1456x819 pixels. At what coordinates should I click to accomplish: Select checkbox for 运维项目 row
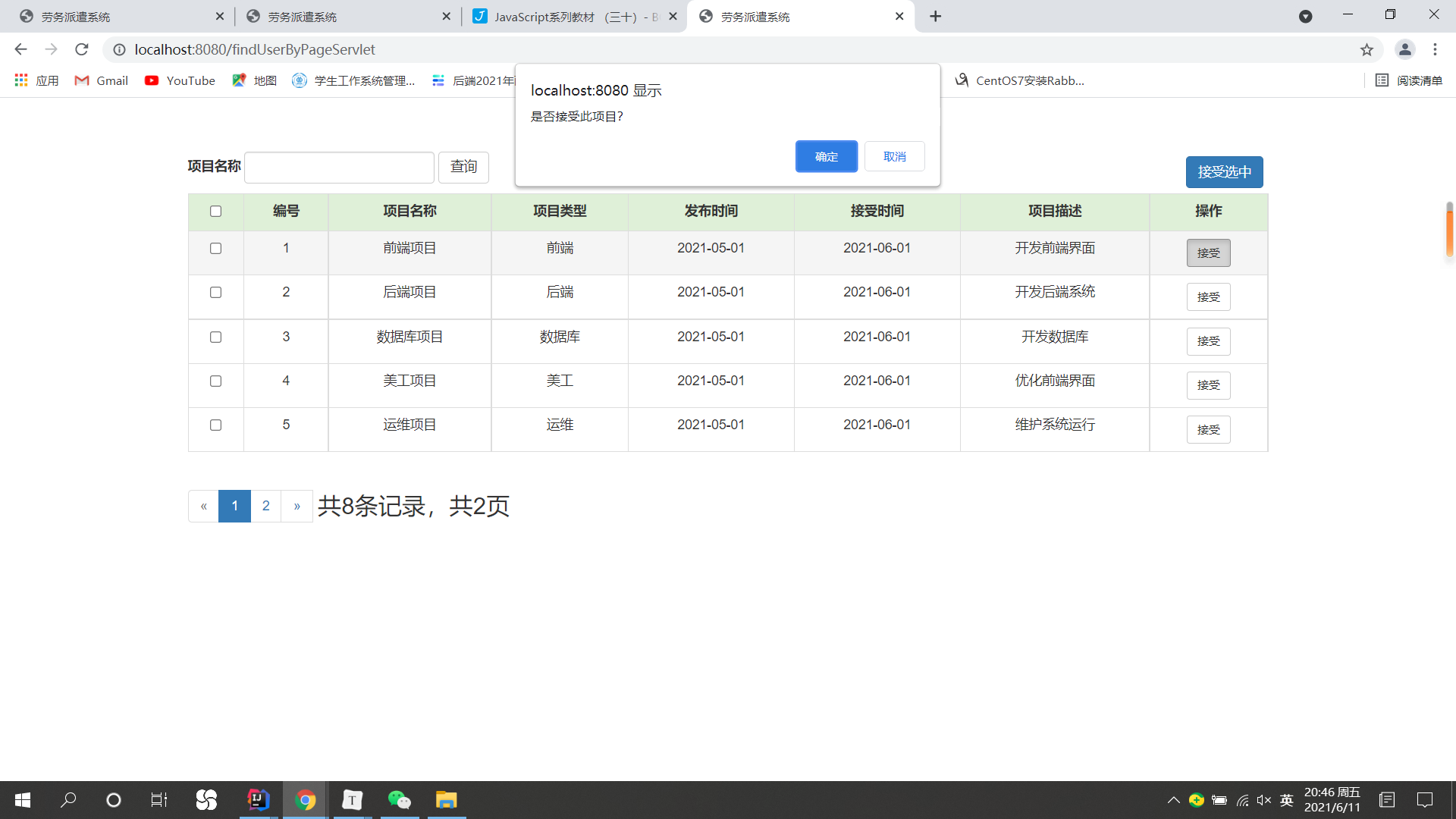tap(216, 425)
